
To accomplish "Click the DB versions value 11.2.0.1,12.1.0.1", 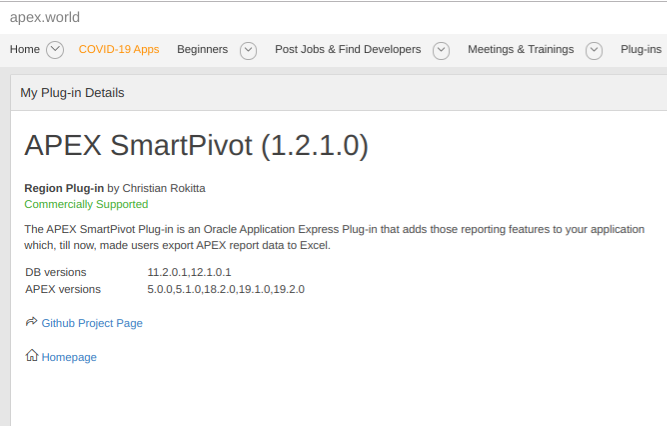I will (189, 272).
